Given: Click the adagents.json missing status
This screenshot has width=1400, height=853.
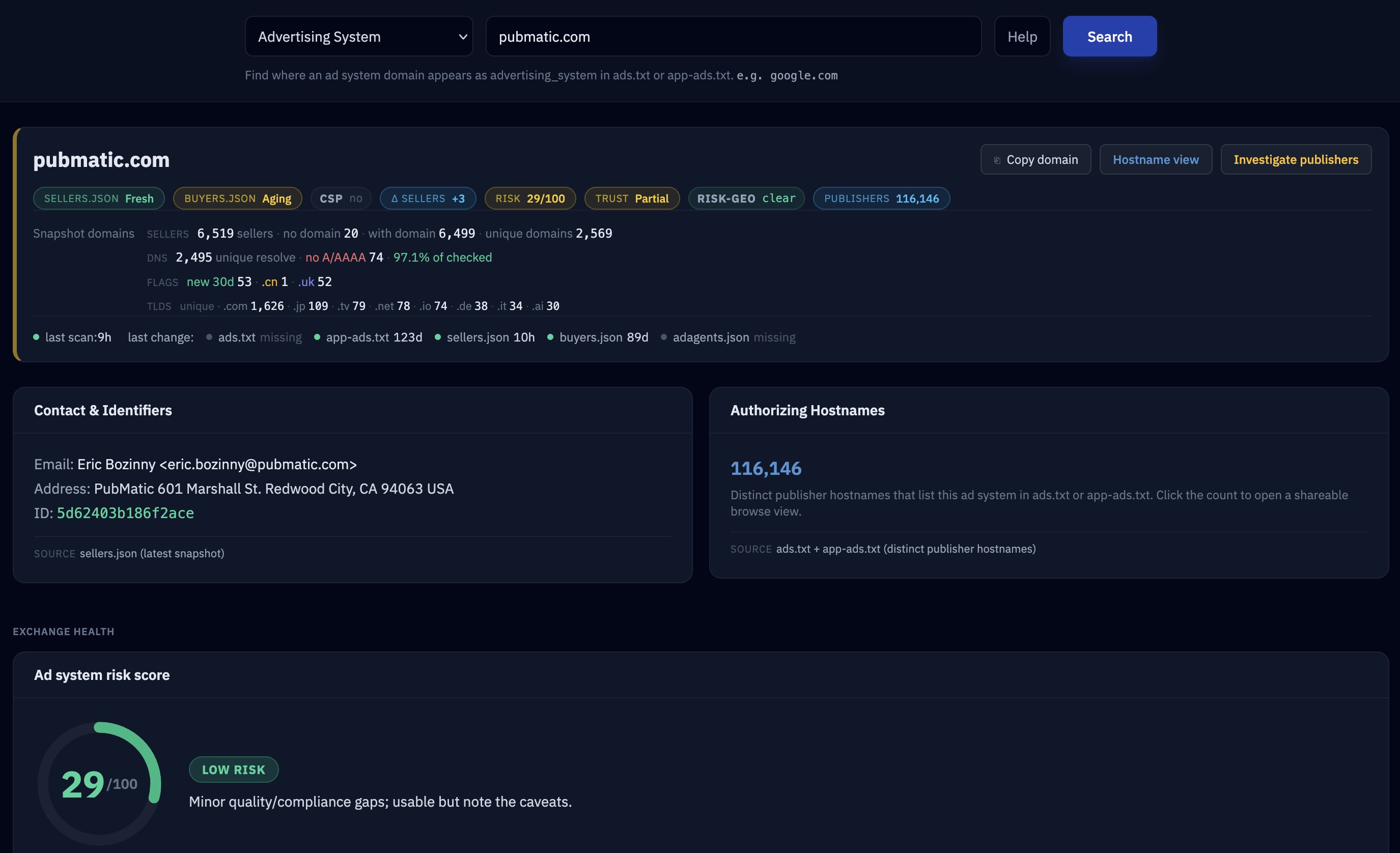Looking at the screenshot, I should click(x=728, y=337).
